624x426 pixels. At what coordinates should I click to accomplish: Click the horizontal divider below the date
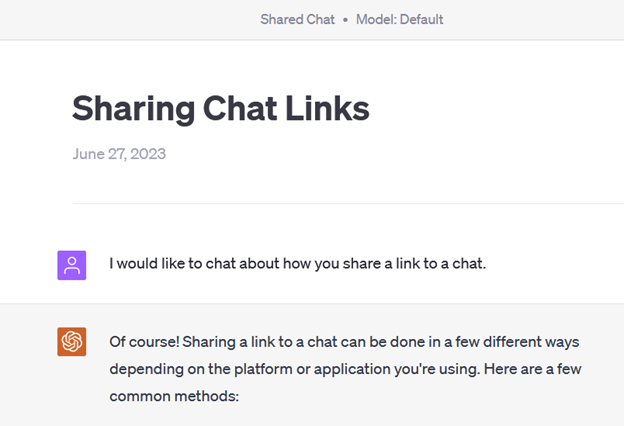pos(348,203)
